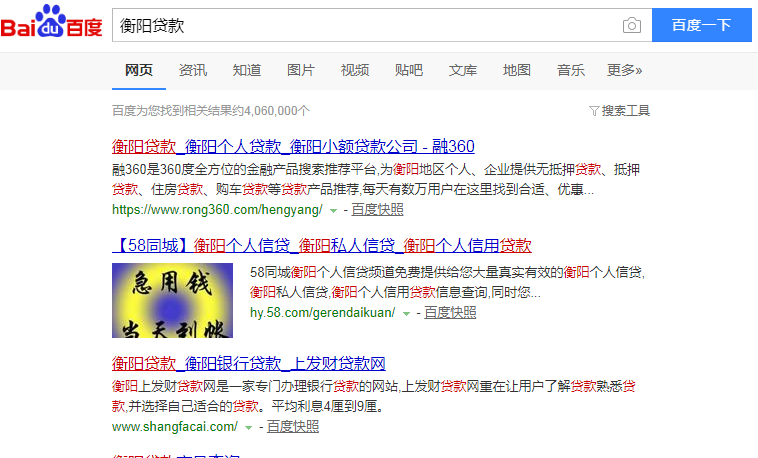The image size is (758, 458).
Task: Expand dropdown arrow beside rong360.com URL
Action: [333, 211]
